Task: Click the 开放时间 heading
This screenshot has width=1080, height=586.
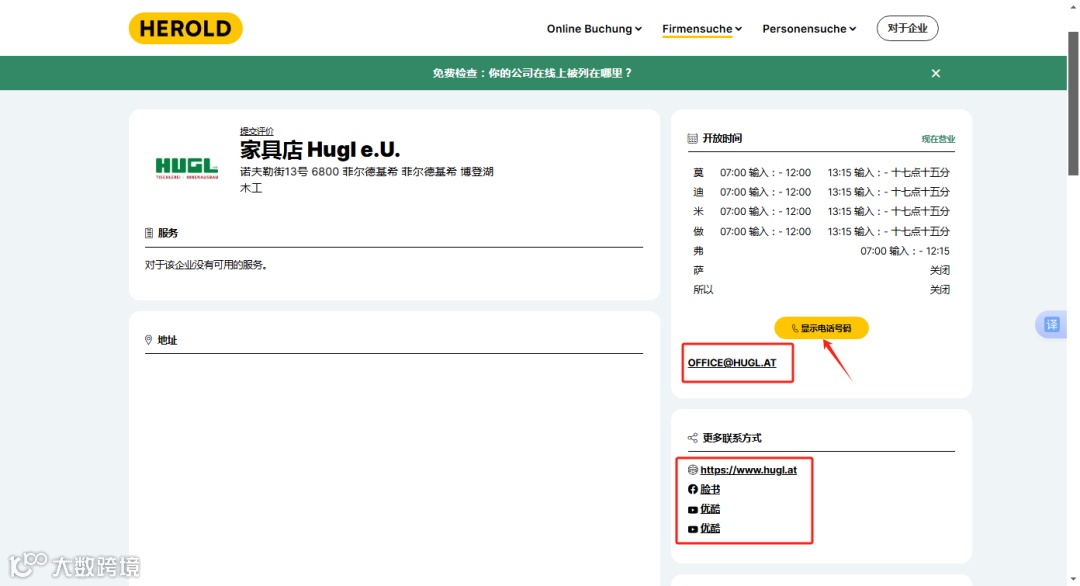Action: pyautogui.click(x=722, y=138)
